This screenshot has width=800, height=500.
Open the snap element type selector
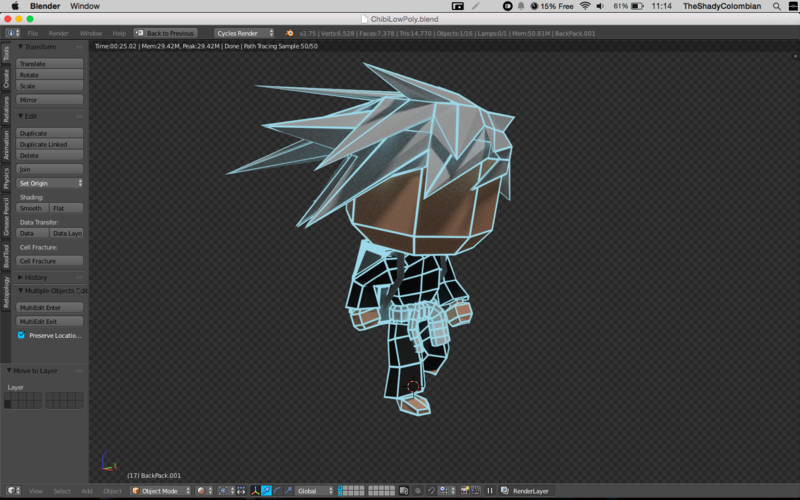click(447, 491)
